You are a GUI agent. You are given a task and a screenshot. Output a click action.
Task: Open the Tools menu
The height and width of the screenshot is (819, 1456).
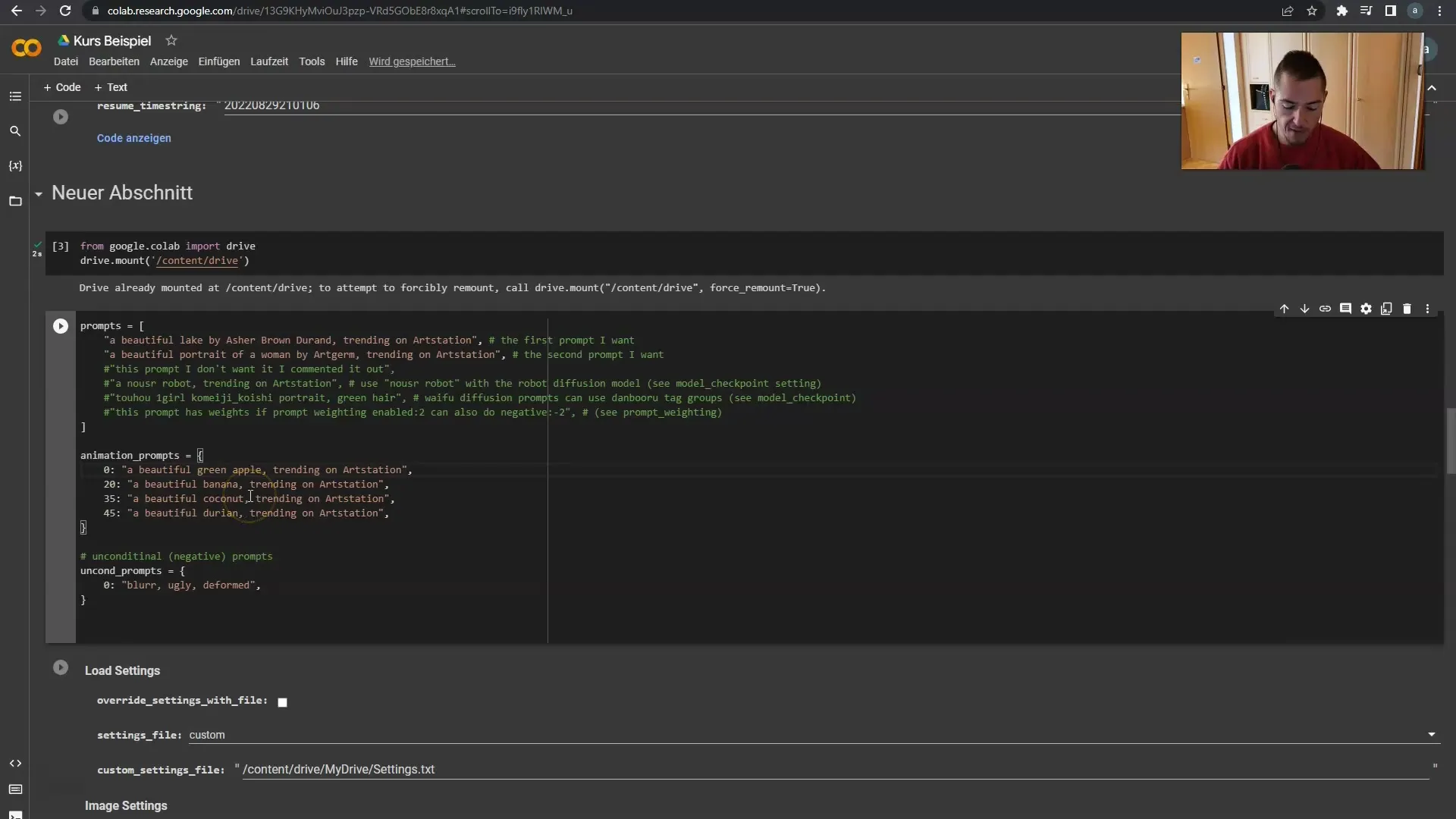click(312, 61)
